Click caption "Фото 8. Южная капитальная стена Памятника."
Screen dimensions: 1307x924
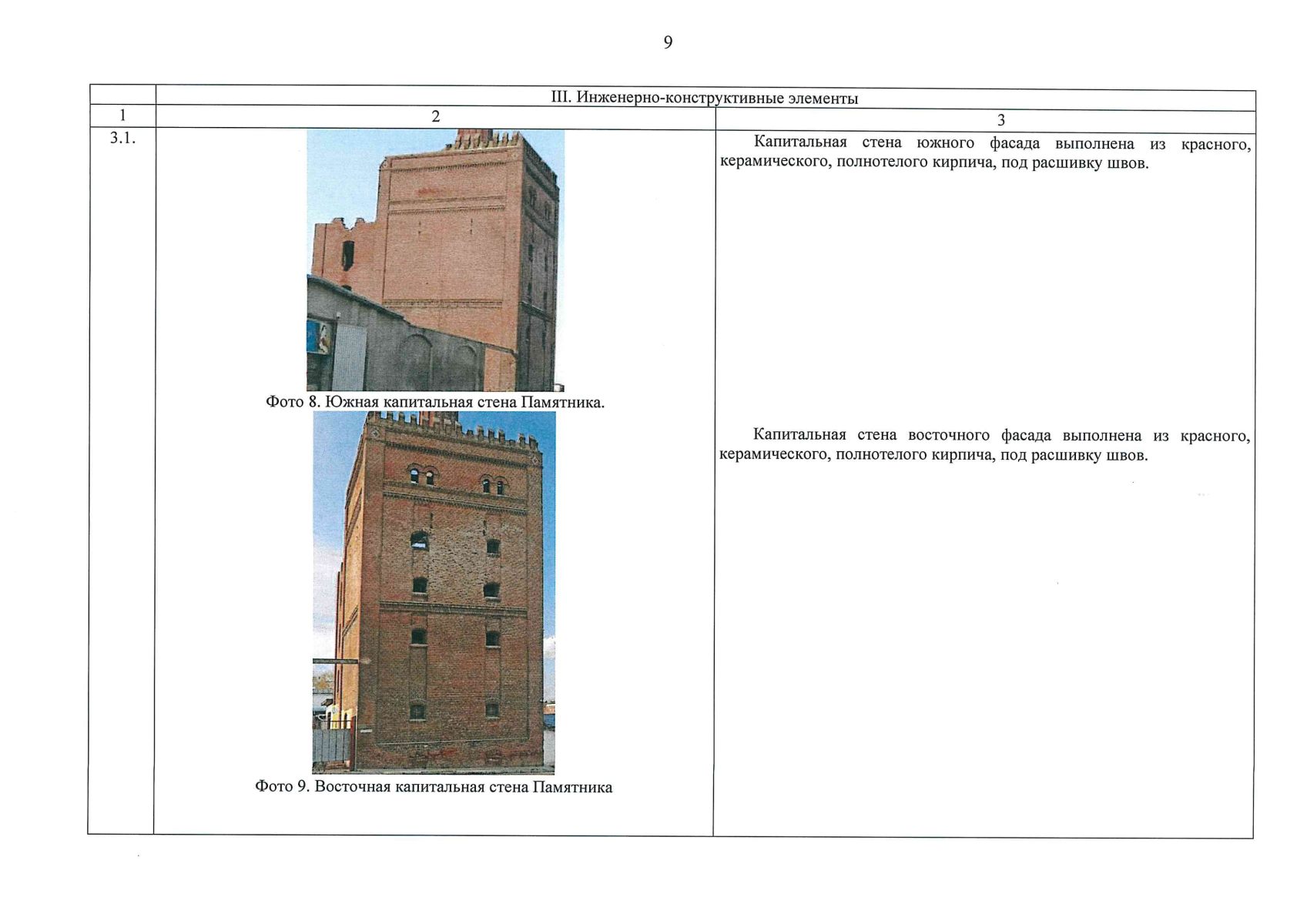(x=435, y=402)
